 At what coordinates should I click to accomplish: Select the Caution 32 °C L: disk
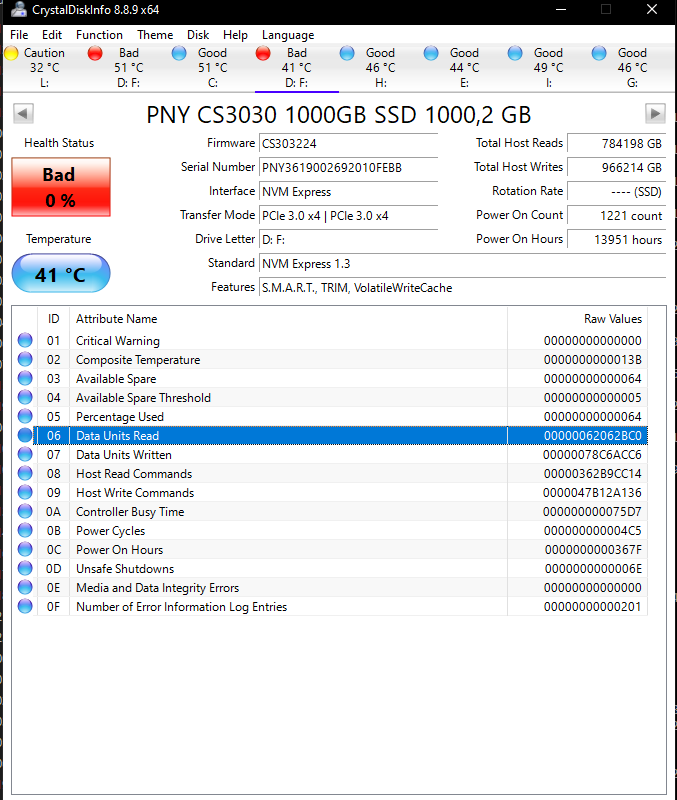tap(44, 67)
